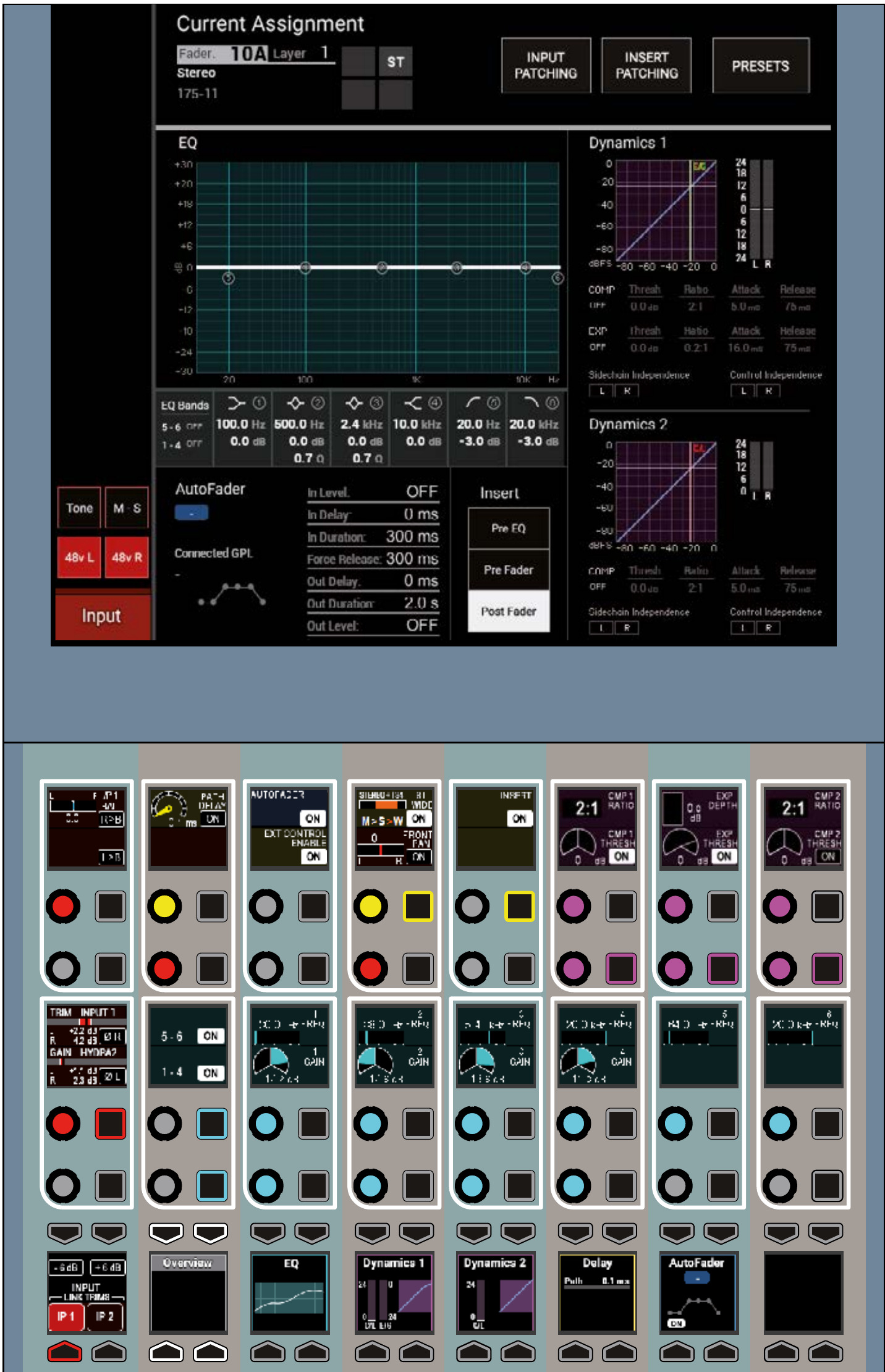Viewport: 885px width, 1372px height.
Task: Click EQ graph node 6 handle
Action: (x=557, y=279)
